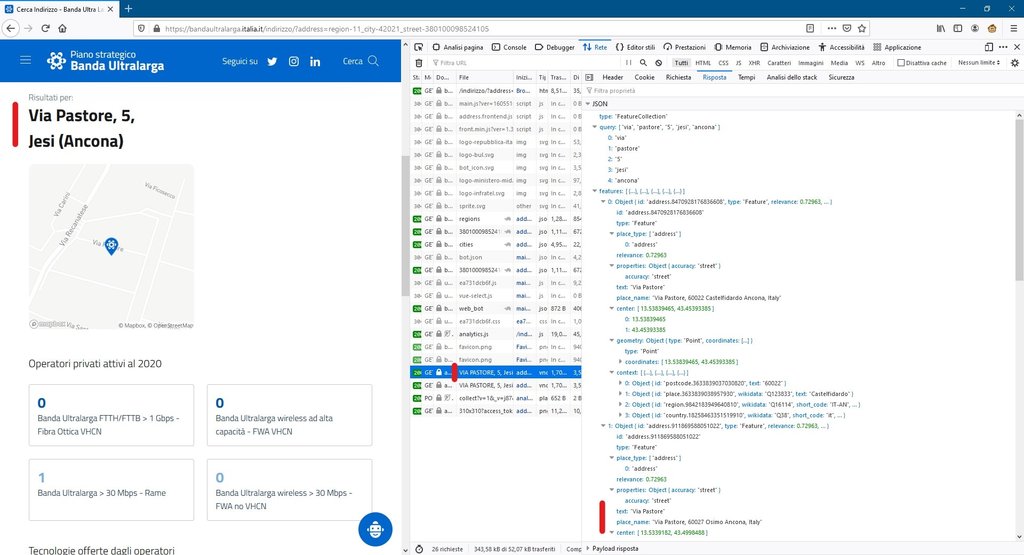Clear the network log with trash icon
The height and width of the screenshot is (555, 1024).
coord(418,62)
